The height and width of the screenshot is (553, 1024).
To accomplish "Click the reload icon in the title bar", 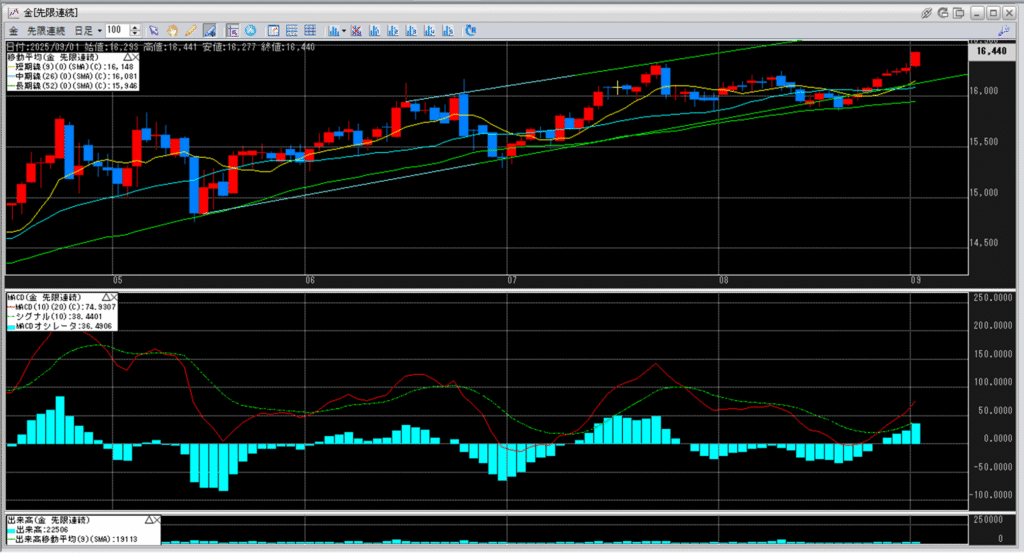I will point(943,12).
